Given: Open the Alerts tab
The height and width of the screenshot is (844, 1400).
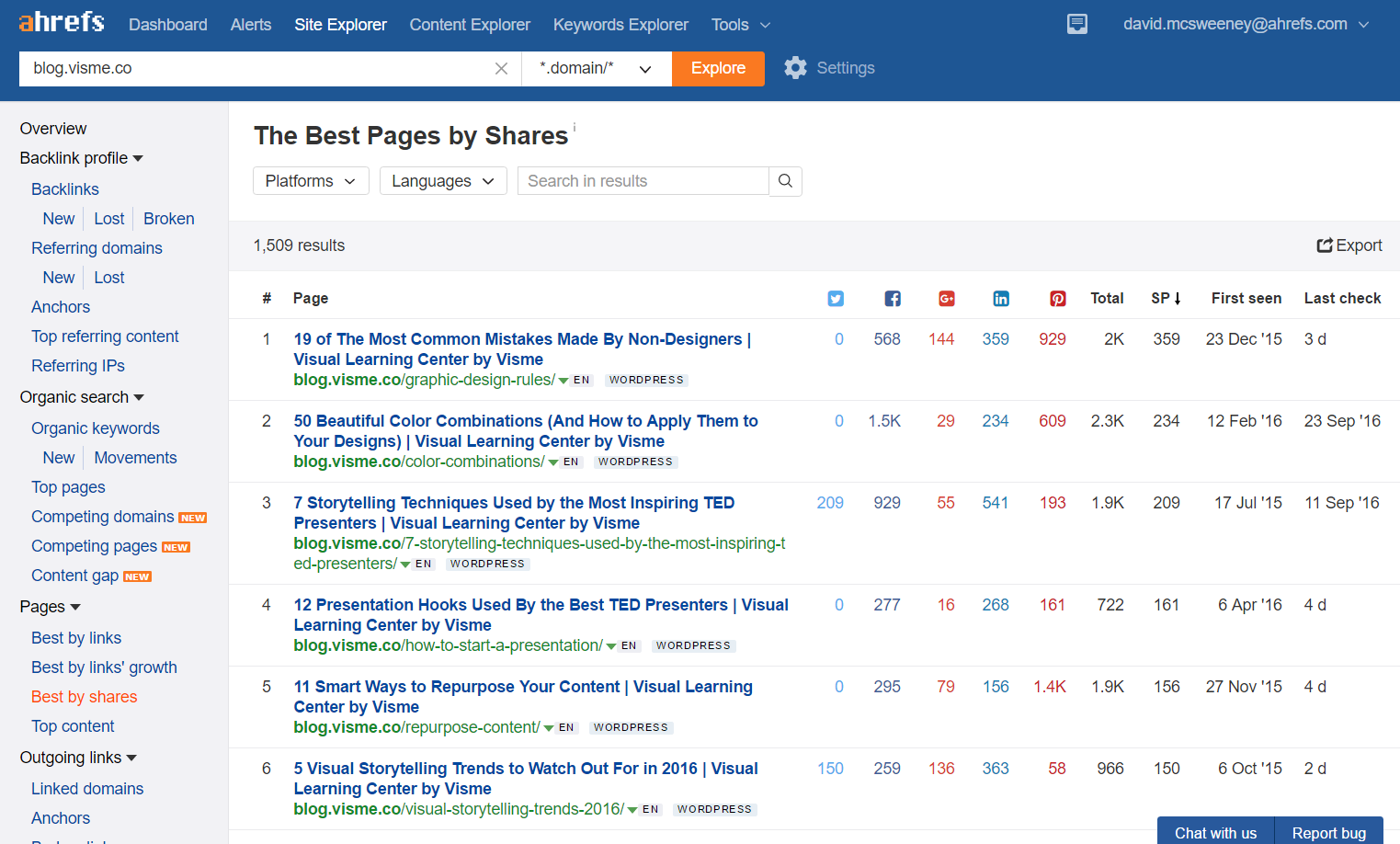Looking at the screenshot, I should click(x=251, y=25).
